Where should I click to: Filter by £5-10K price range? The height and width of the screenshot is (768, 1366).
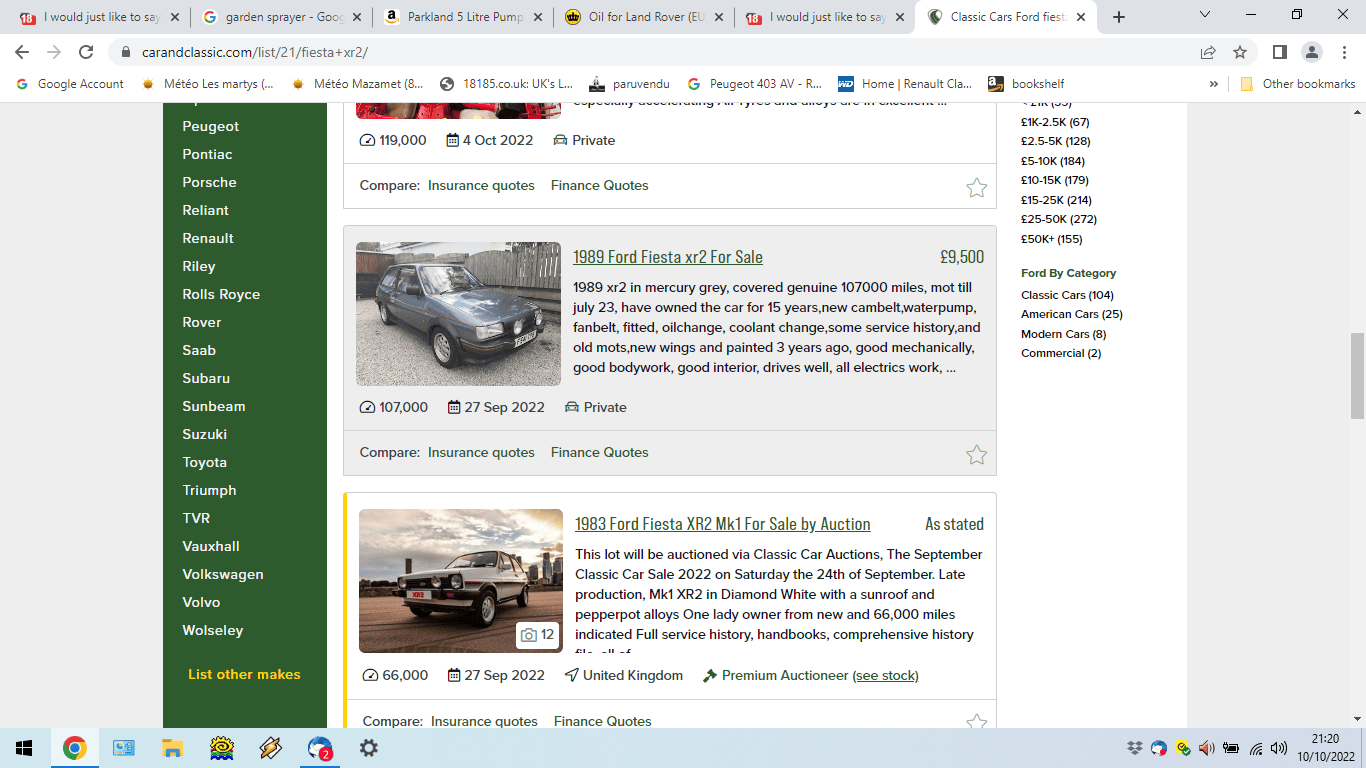pyautogui.click(x=1053, y=161)
